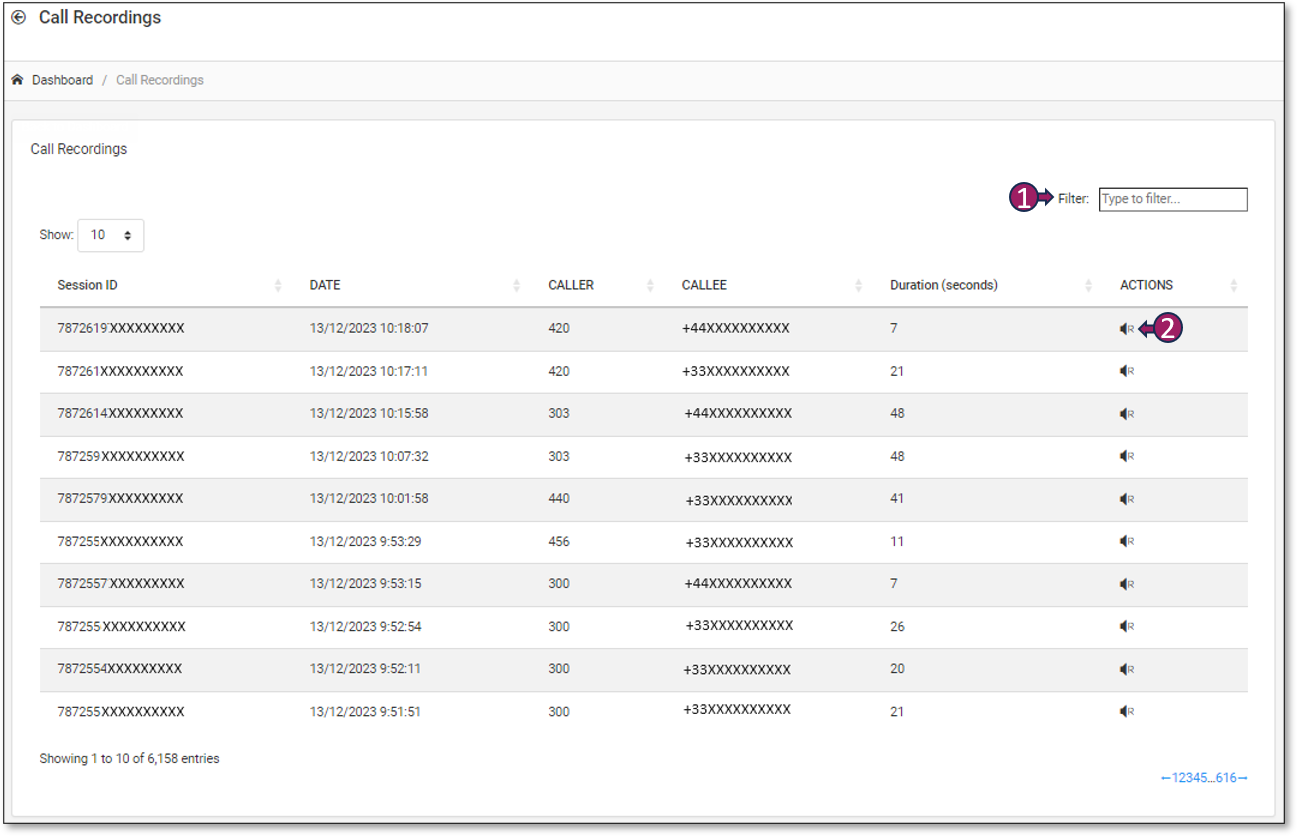
Task: Play the recording for the first call at 10:18:07
Action: pos(1127,327)
